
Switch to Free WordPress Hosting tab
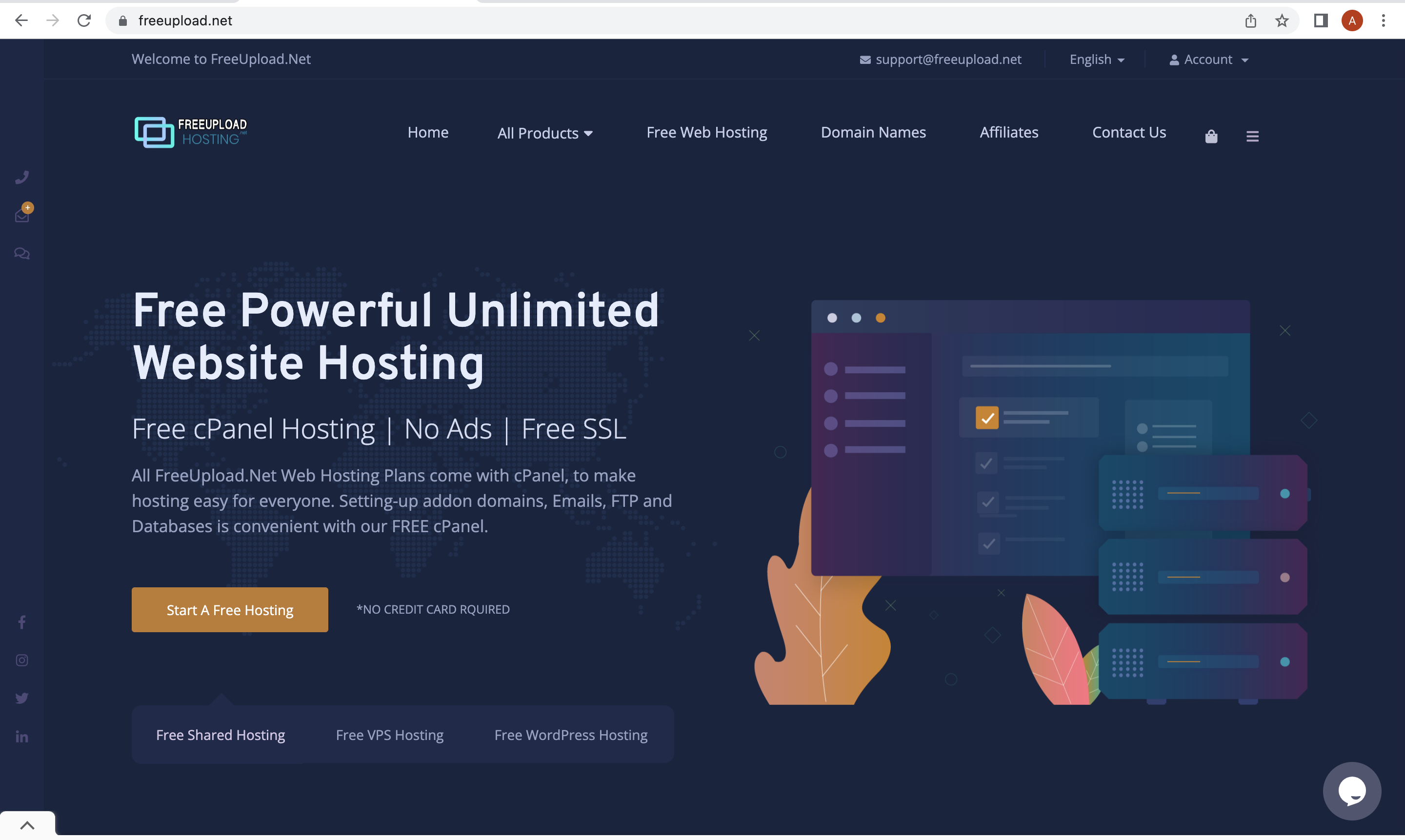[x=571, y=734]
